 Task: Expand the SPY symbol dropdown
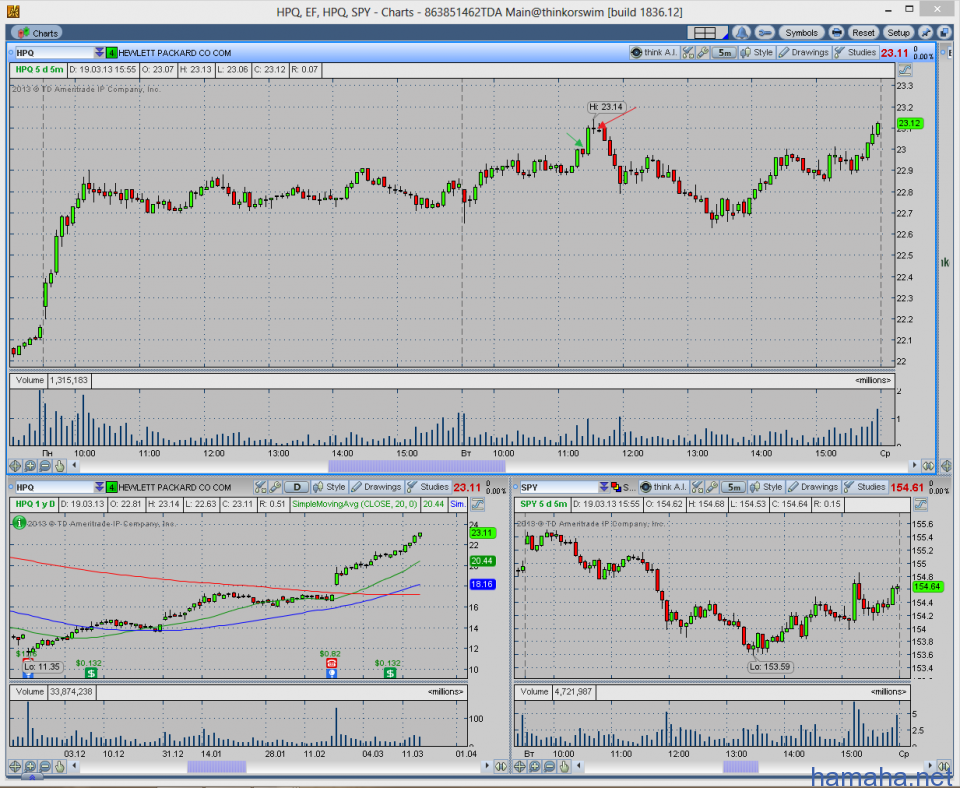[604, 487]
